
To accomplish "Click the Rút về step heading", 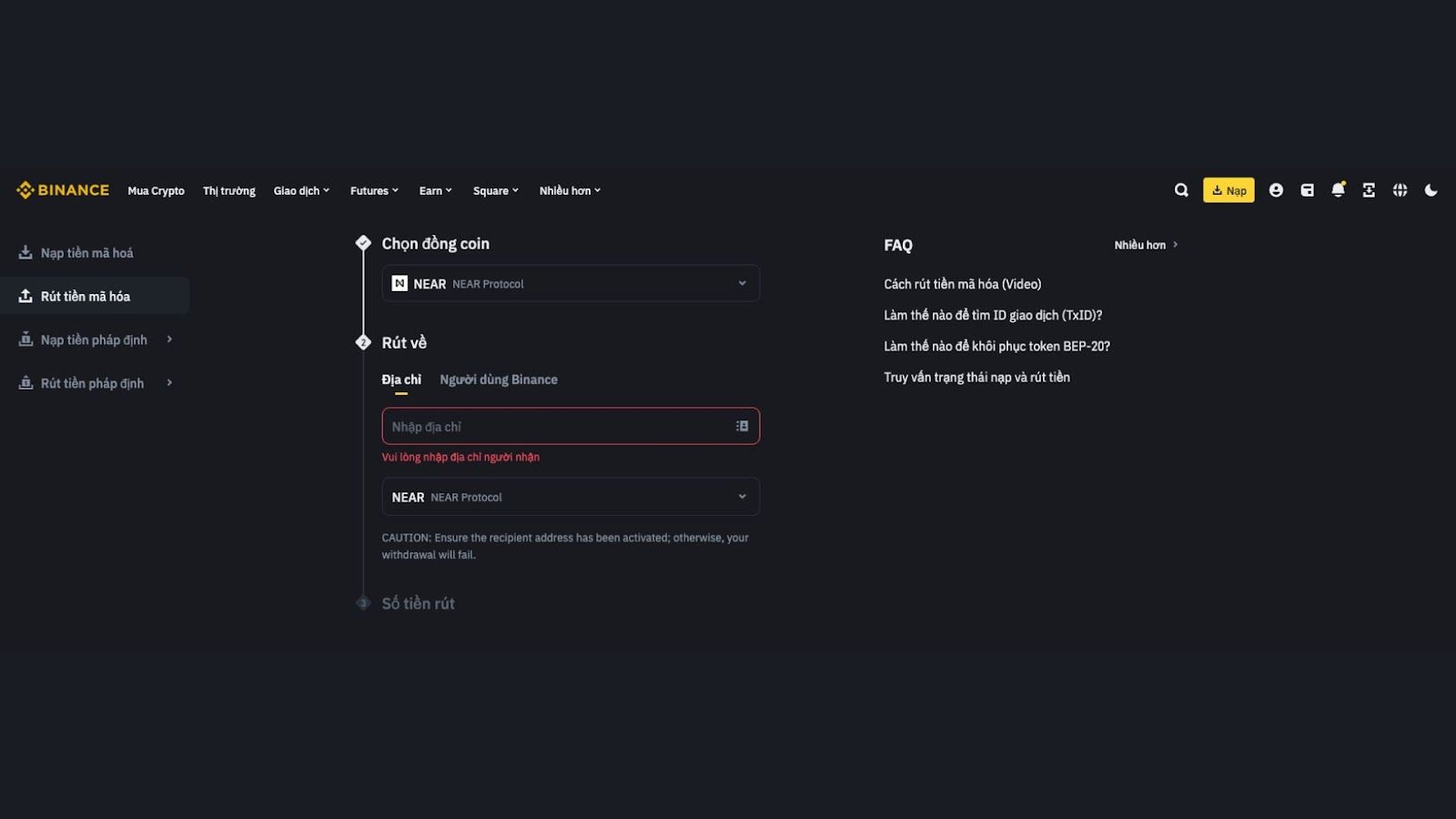I will (x=404, y=342).
